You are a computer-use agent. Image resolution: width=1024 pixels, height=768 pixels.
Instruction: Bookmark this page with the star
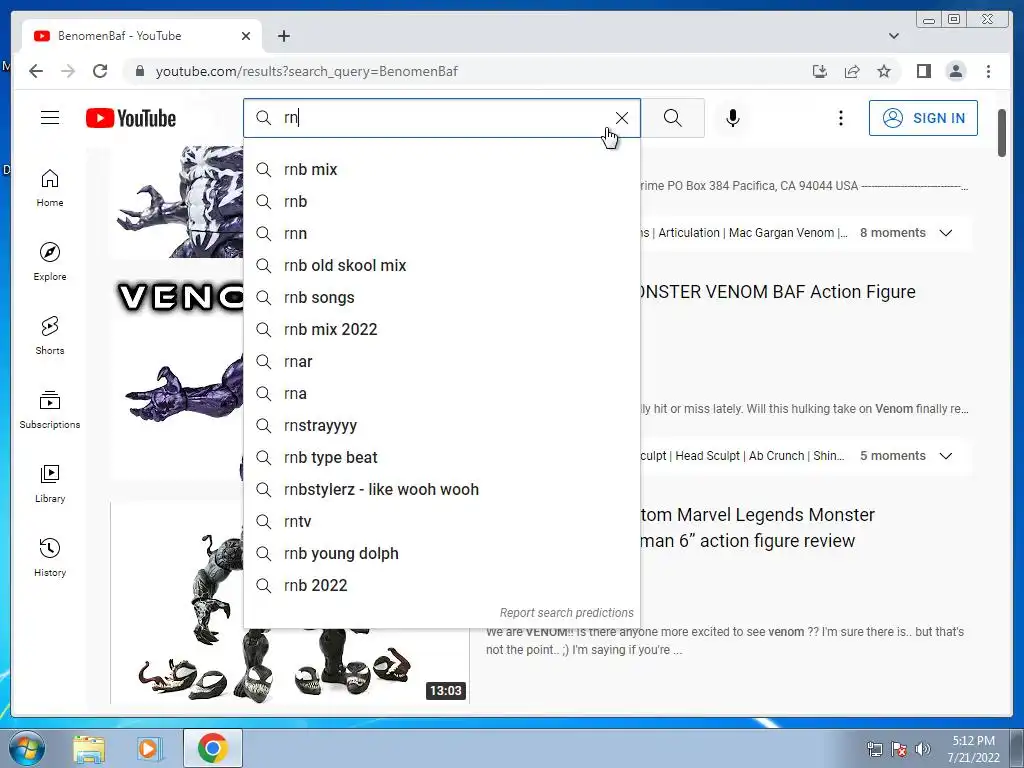[884, 71]
